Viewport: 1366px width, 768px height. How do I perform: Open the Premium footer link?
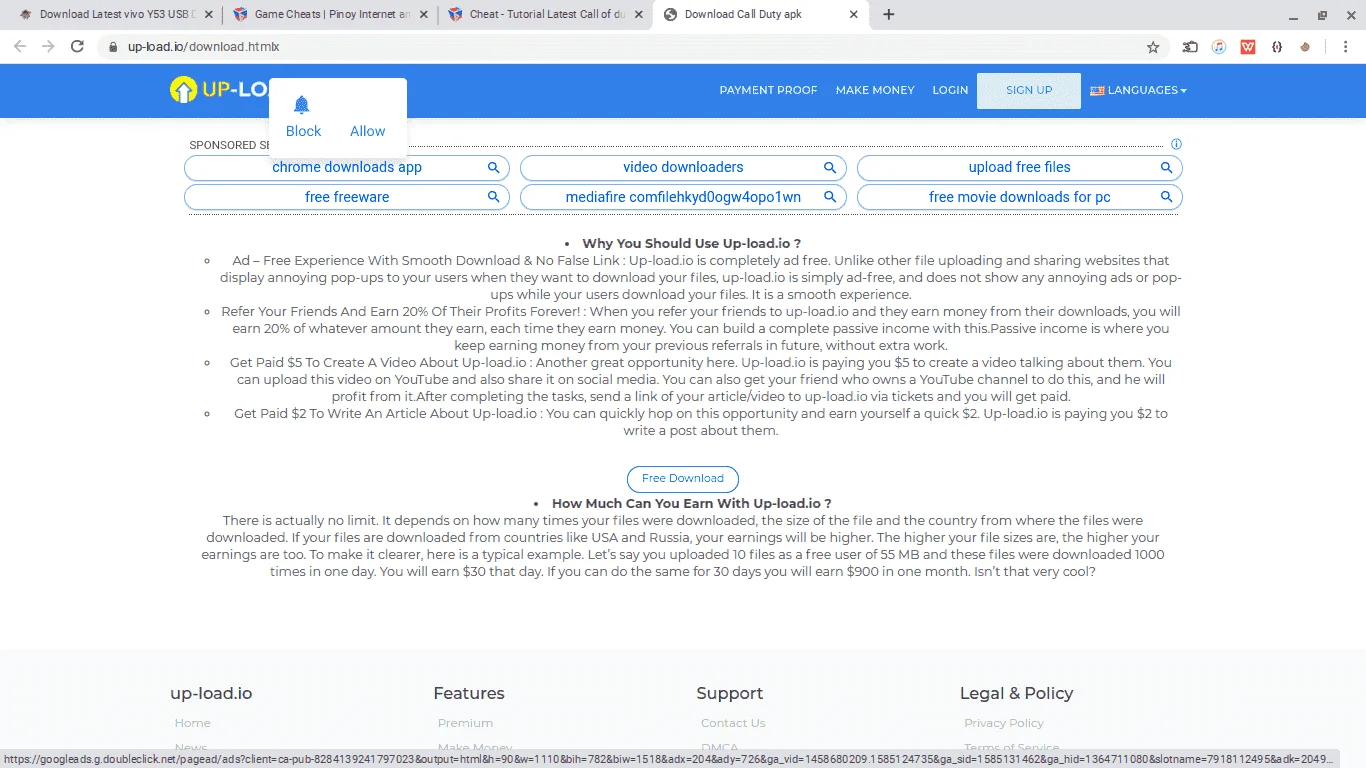coord(465,723)
